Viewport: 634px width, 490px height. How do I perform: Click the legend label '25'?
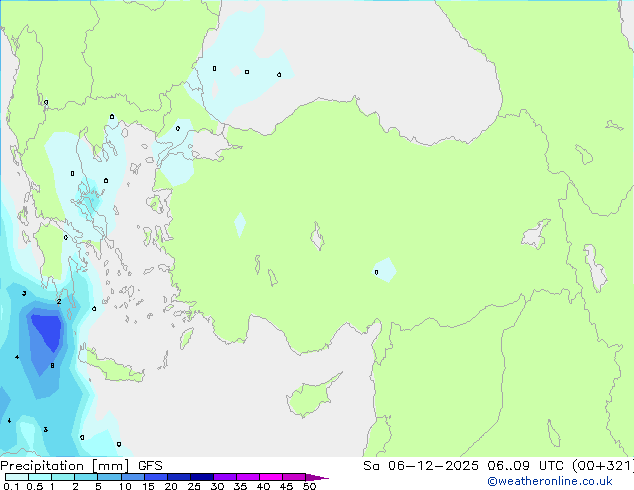pyautogui.click(x=194, y=486)
